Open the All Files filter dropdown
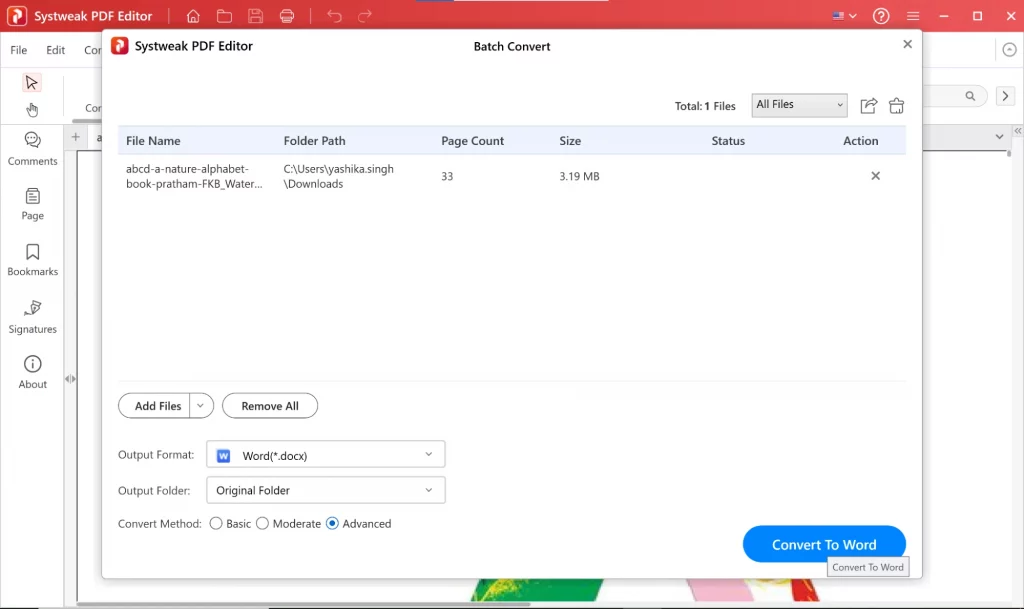This screenshot has height=609, width=1024. pos(799,105)
